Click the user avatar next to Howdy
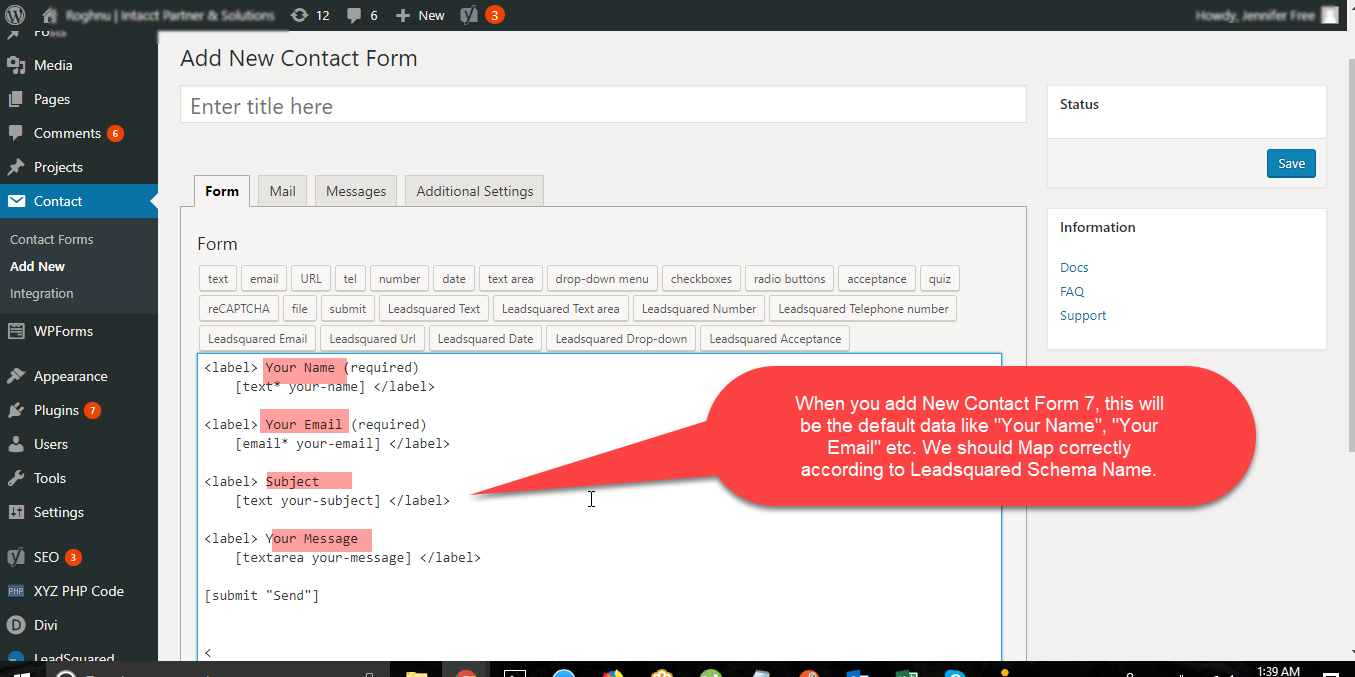The image size is (1355, 677). tap(1329, 15)
